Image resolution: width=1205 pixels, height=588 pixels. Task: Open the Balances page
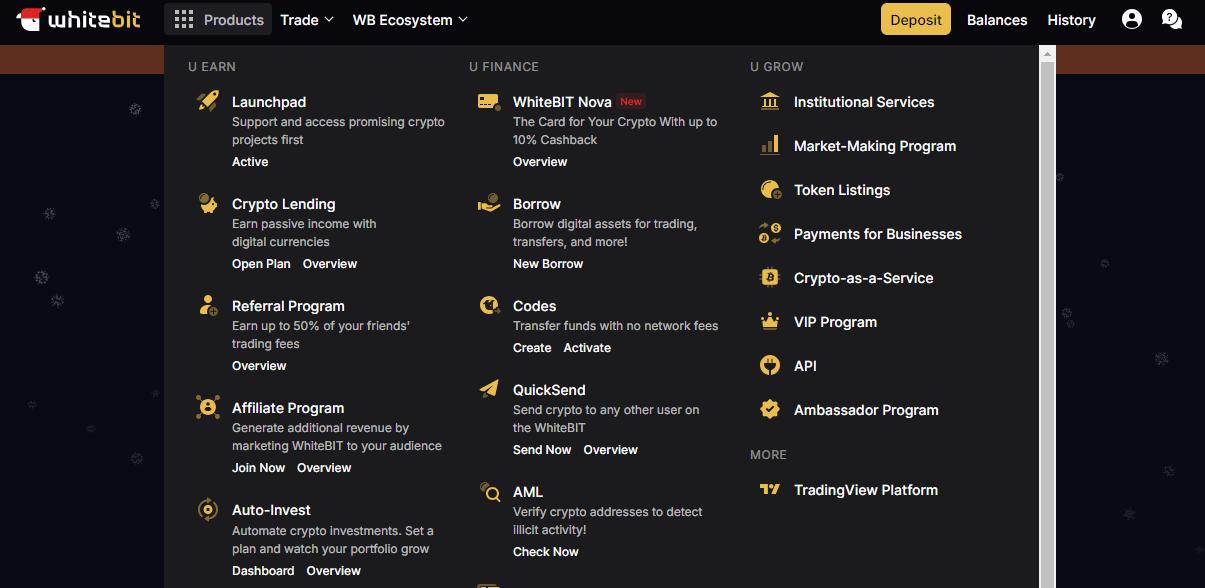[x=997, y=20]
